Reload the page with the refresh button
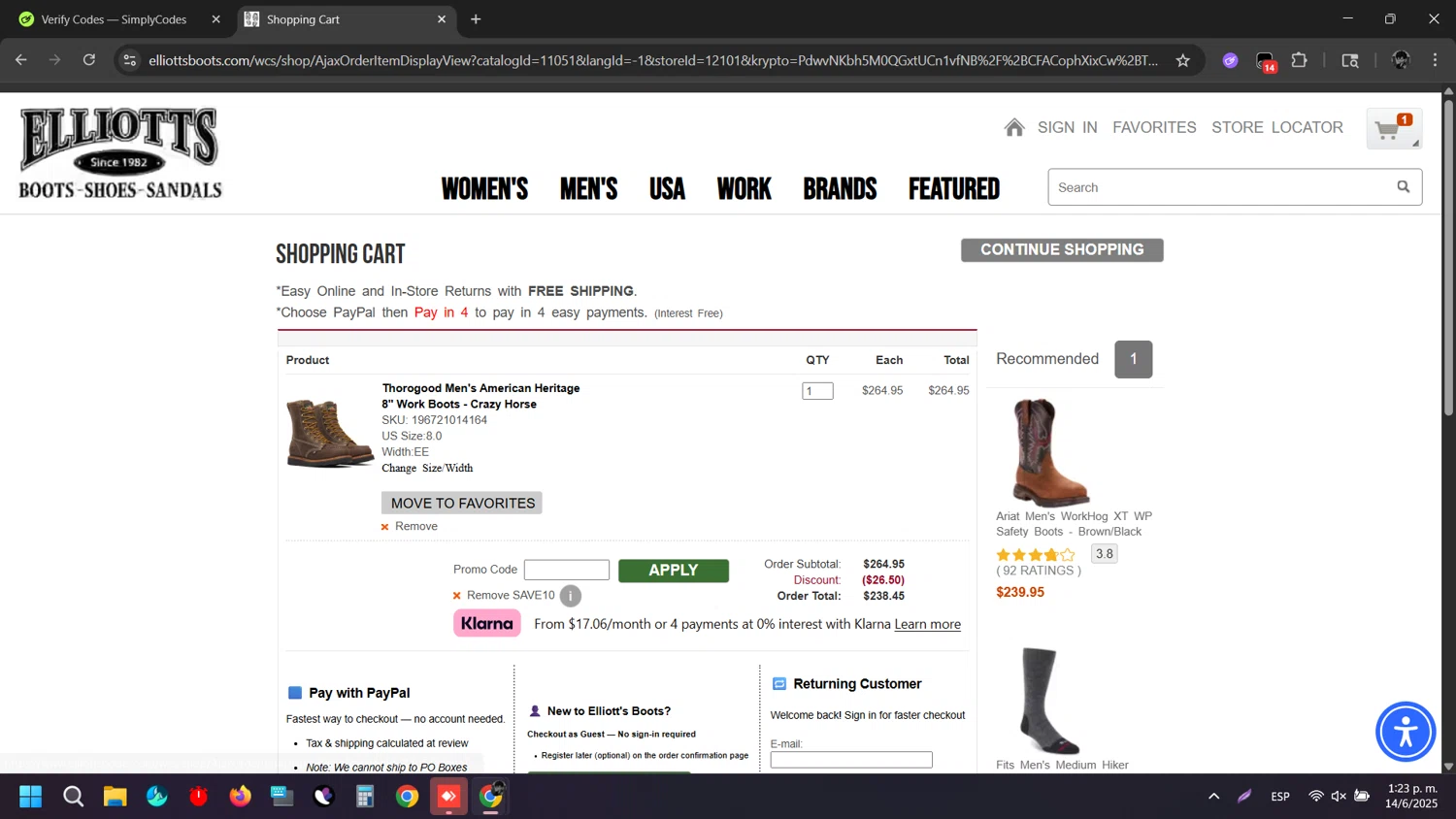This screenshot has width=1456, height=819. (x=88, y=60)
